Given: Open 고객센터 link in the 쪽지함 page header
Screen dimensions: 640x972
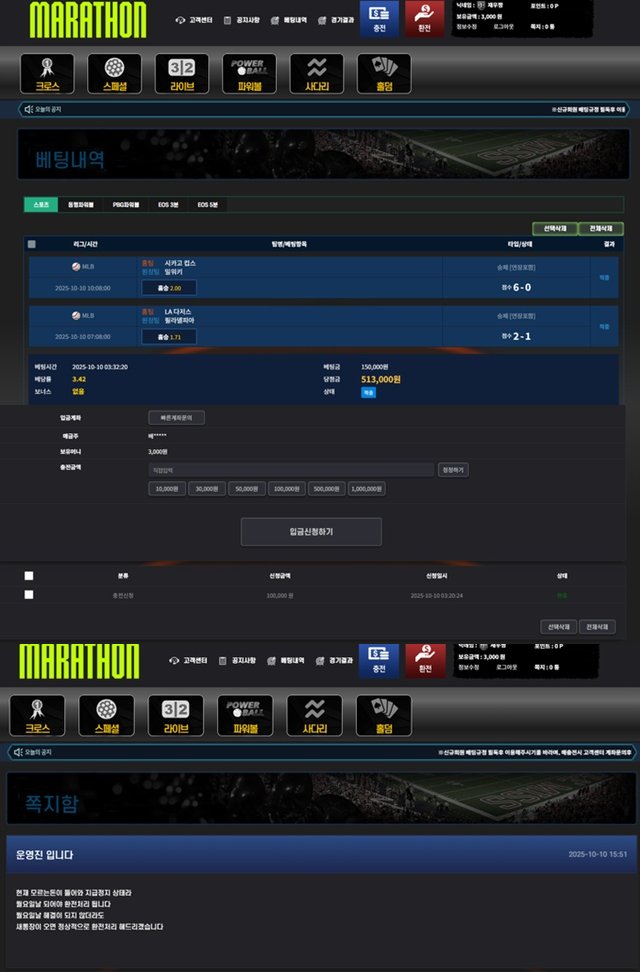Looking at the screenshot, I should [x=188, y=661].
